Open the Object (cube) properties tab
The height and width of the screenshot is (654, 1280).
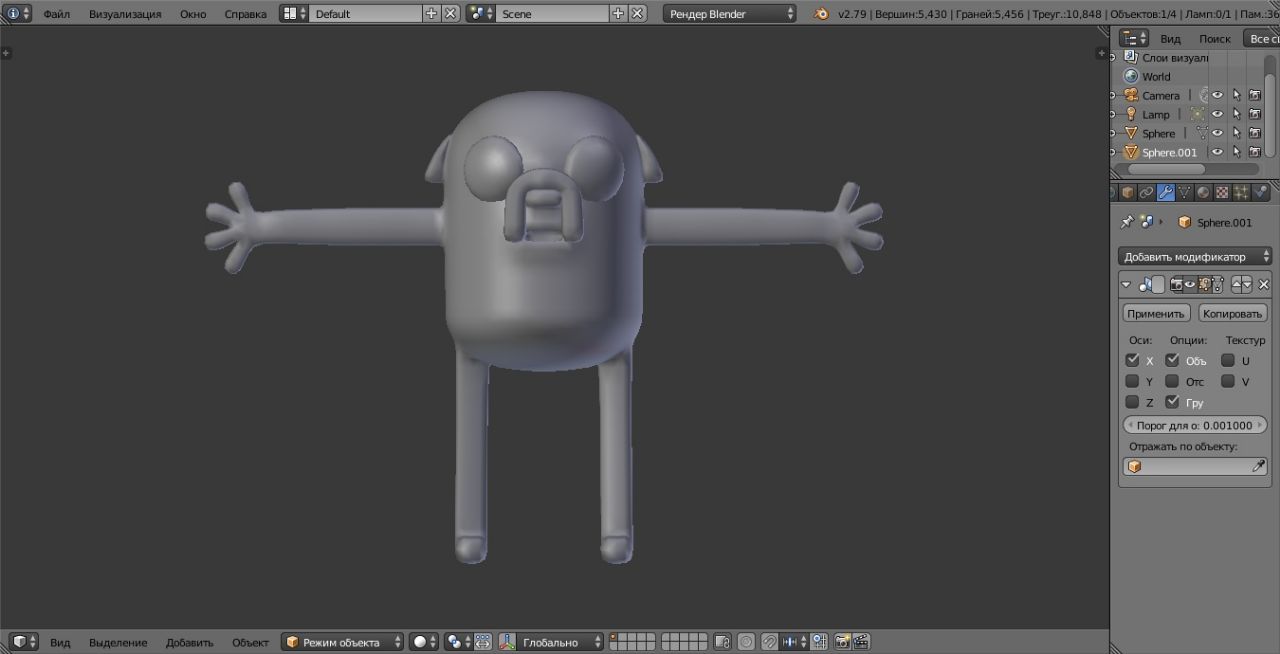(1128, 192)
